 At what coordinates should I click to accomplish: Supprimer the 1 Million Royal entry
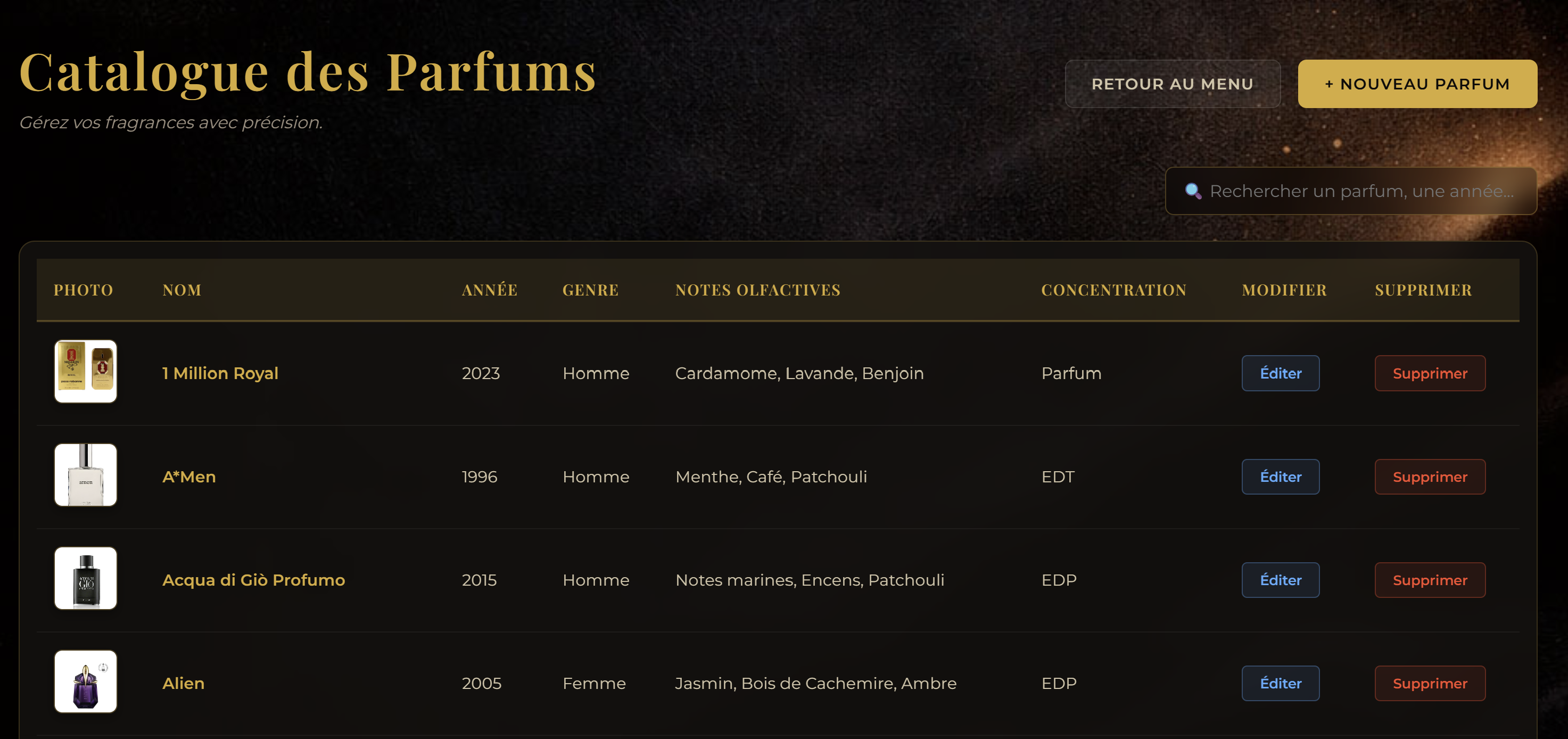[1429, 373]
